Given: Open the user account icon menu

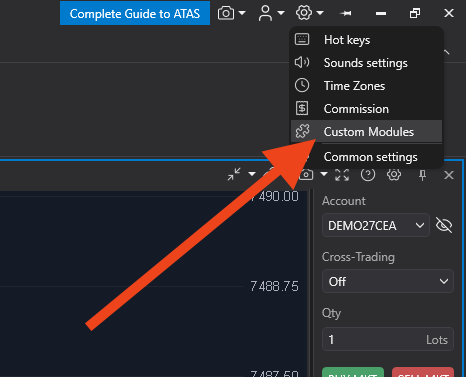Looking at the screenshot, I should click(x=265, y=13).
